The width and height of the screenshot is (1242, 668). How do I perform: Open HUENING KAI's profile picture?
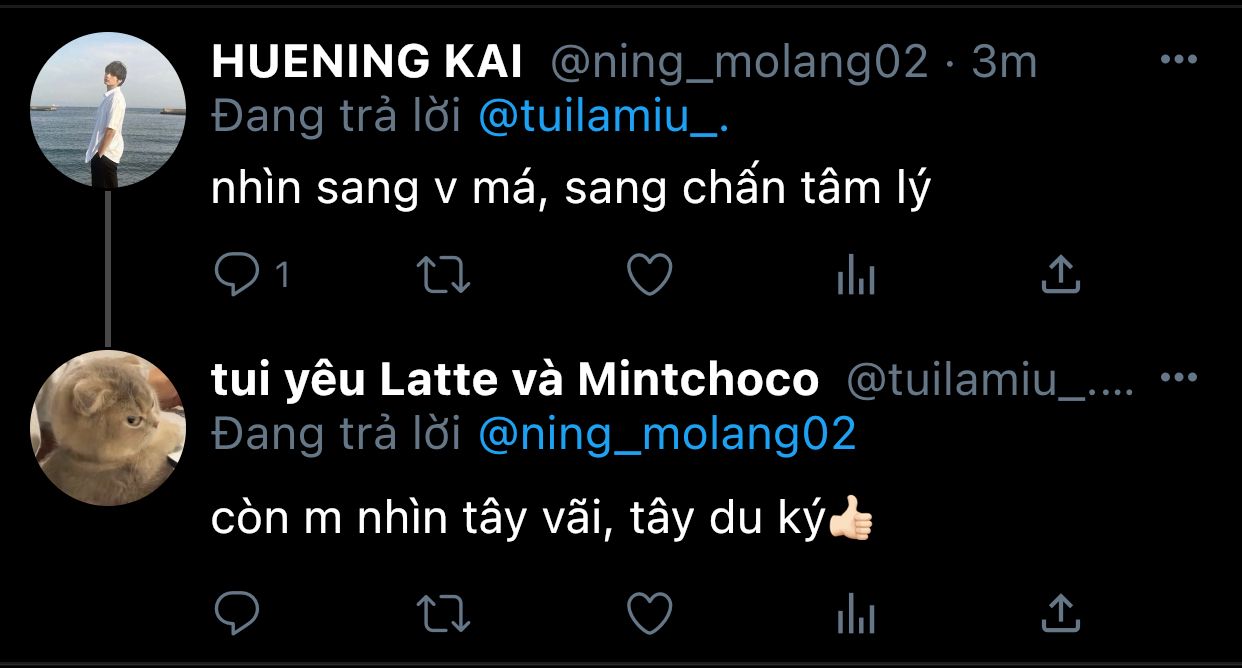(x=107, y=110)
